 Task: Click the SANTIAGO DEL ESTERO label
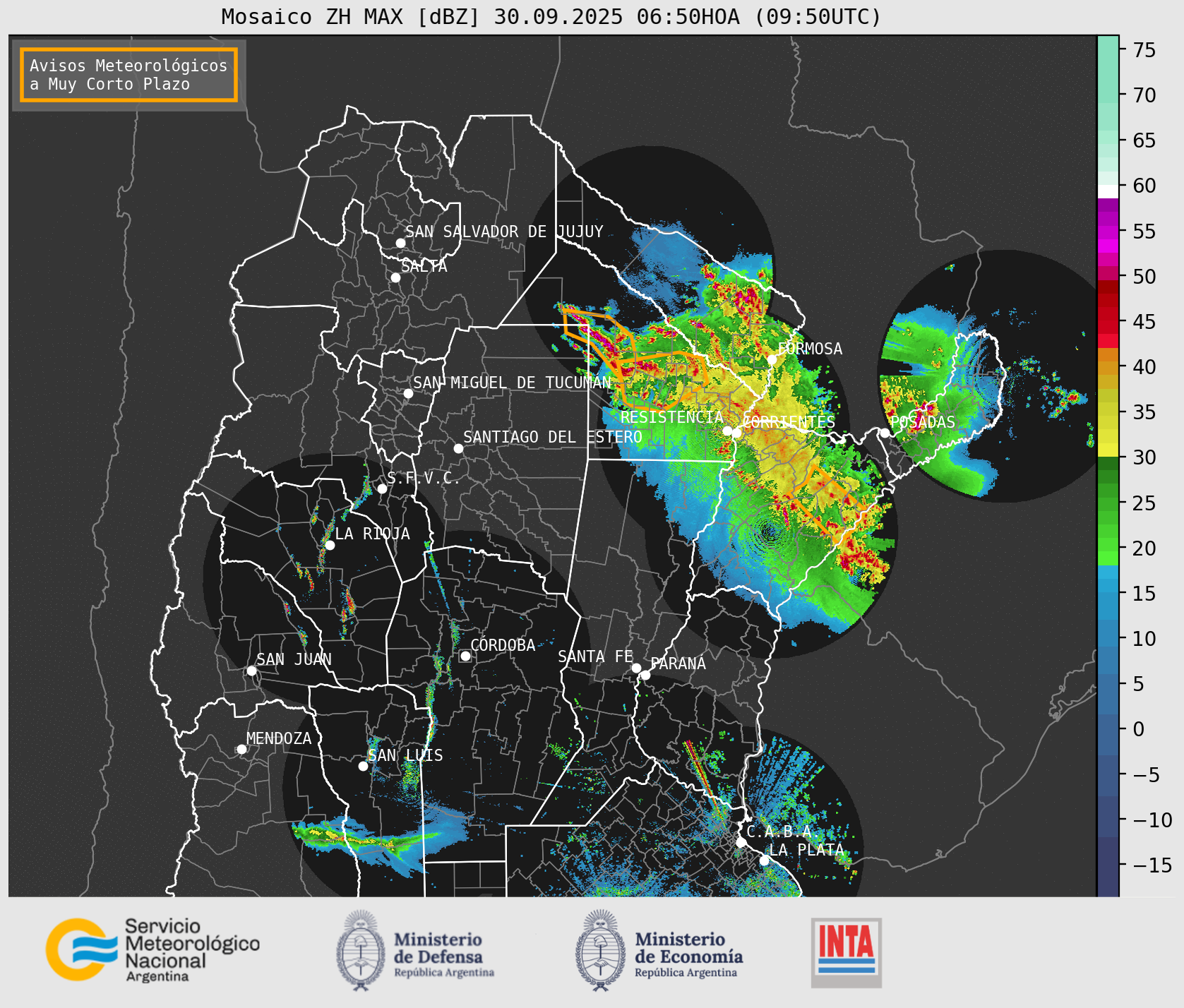pyautogui.click(x=553, y=437)
